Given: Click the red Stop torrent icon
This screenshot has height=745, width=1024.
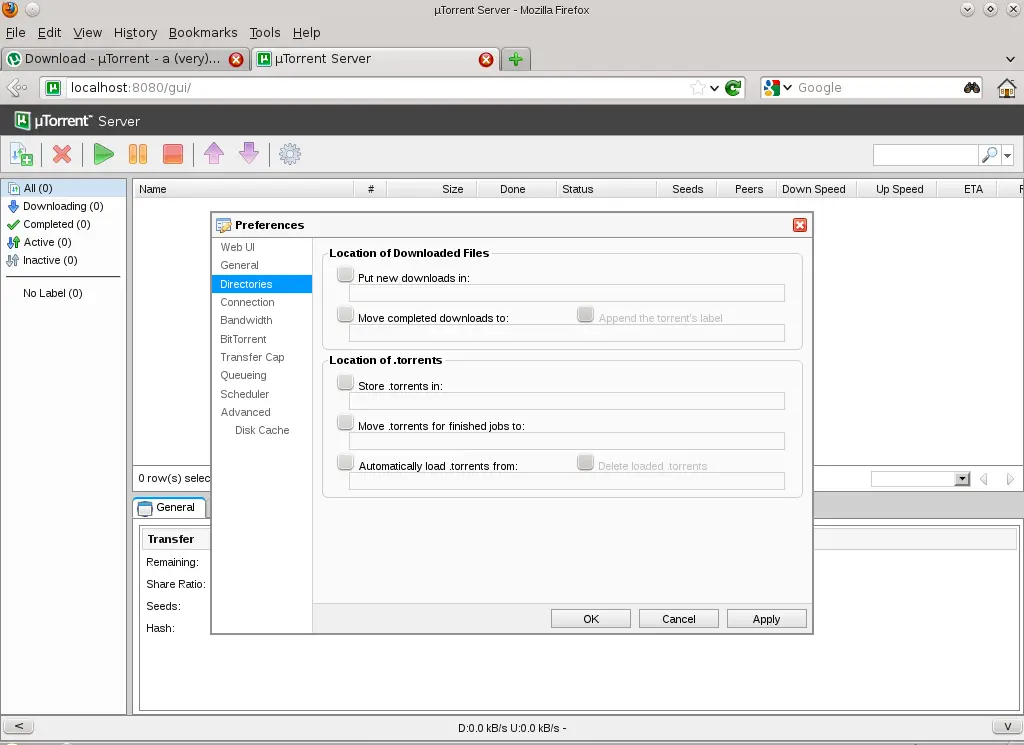Looking at the screenshot, I should 172,155.
